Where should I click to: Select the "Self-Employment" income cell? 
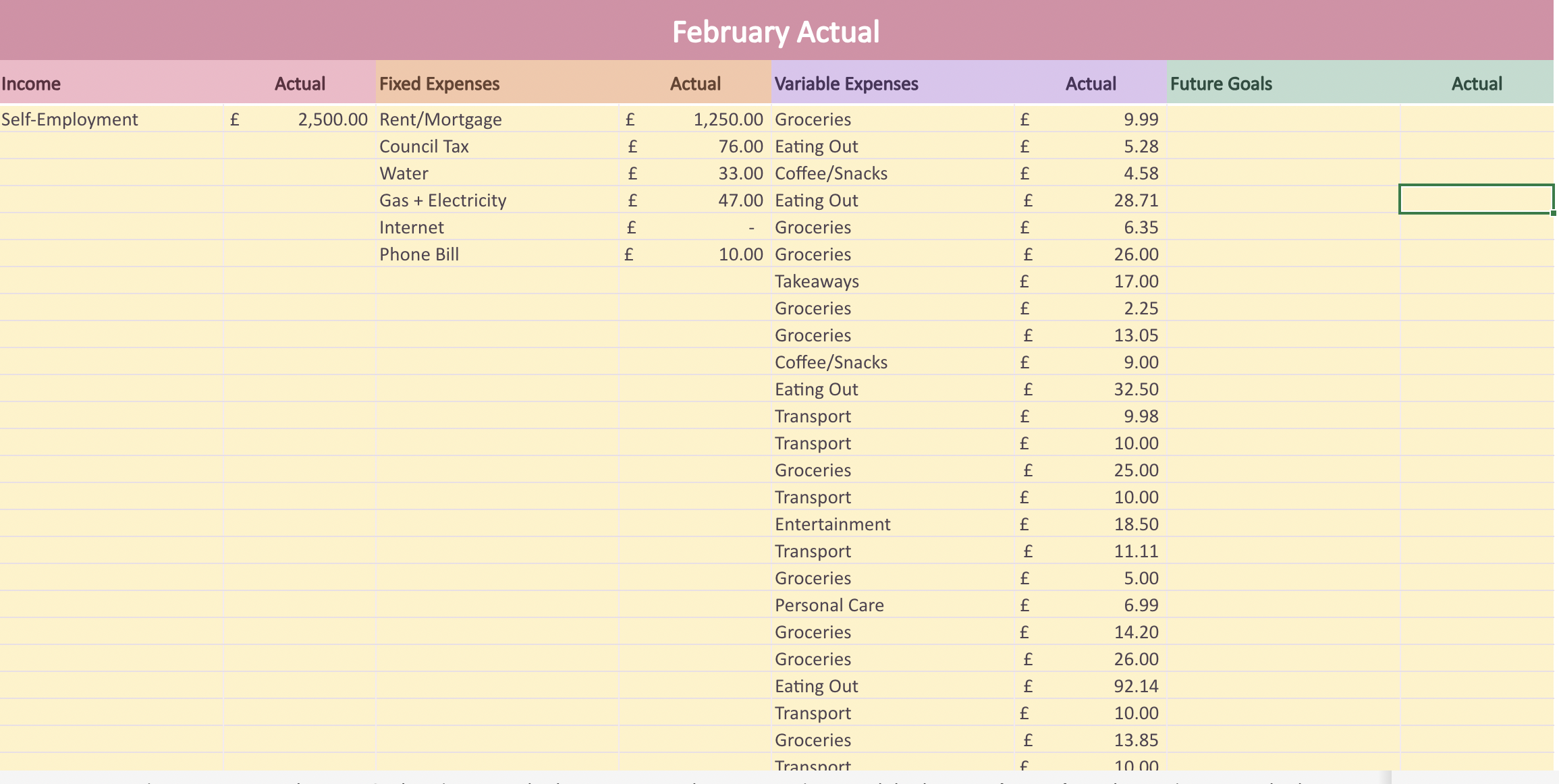111,119
